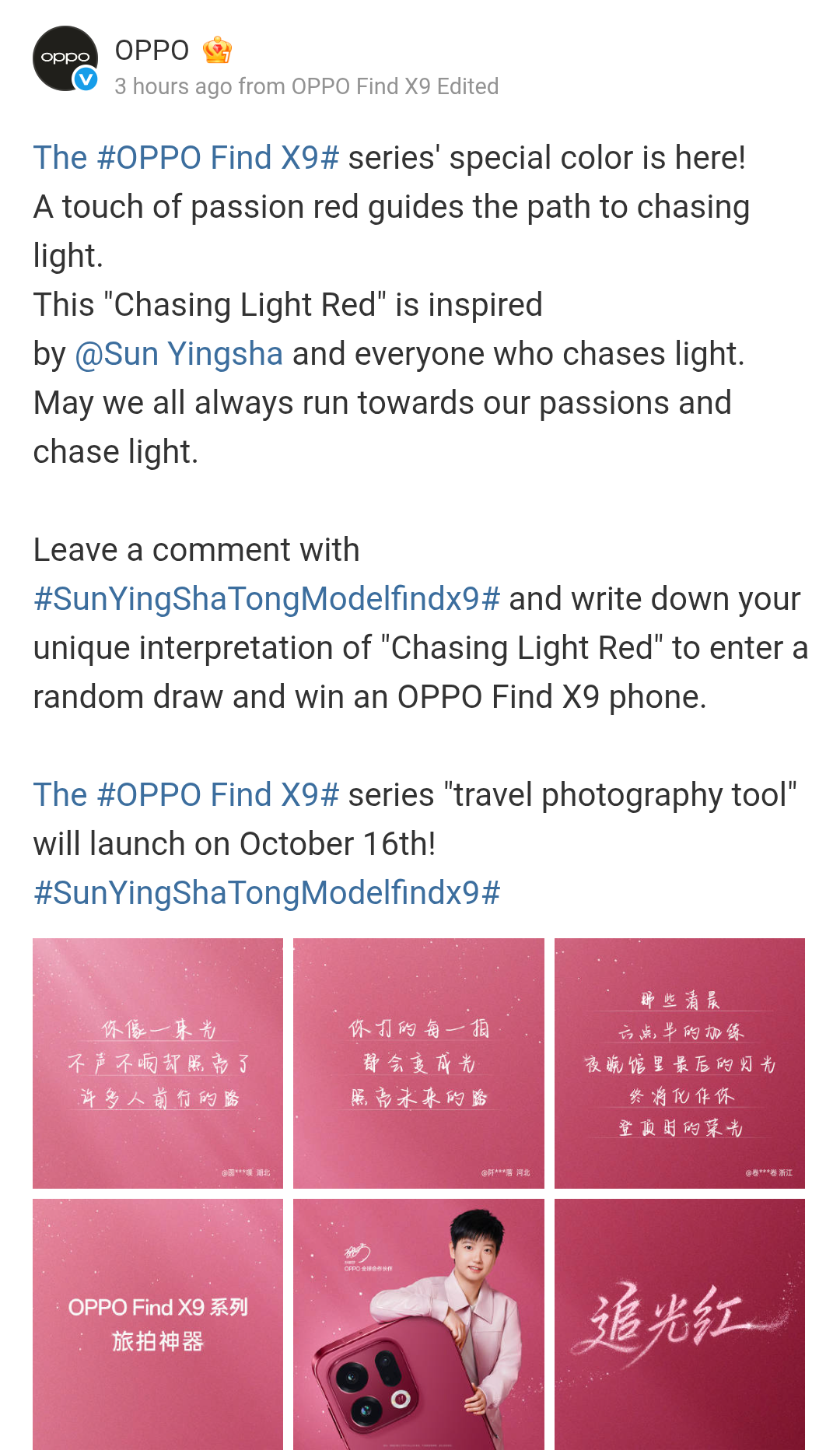Click the '3 hours ago' timestamp

coord(173,86)
